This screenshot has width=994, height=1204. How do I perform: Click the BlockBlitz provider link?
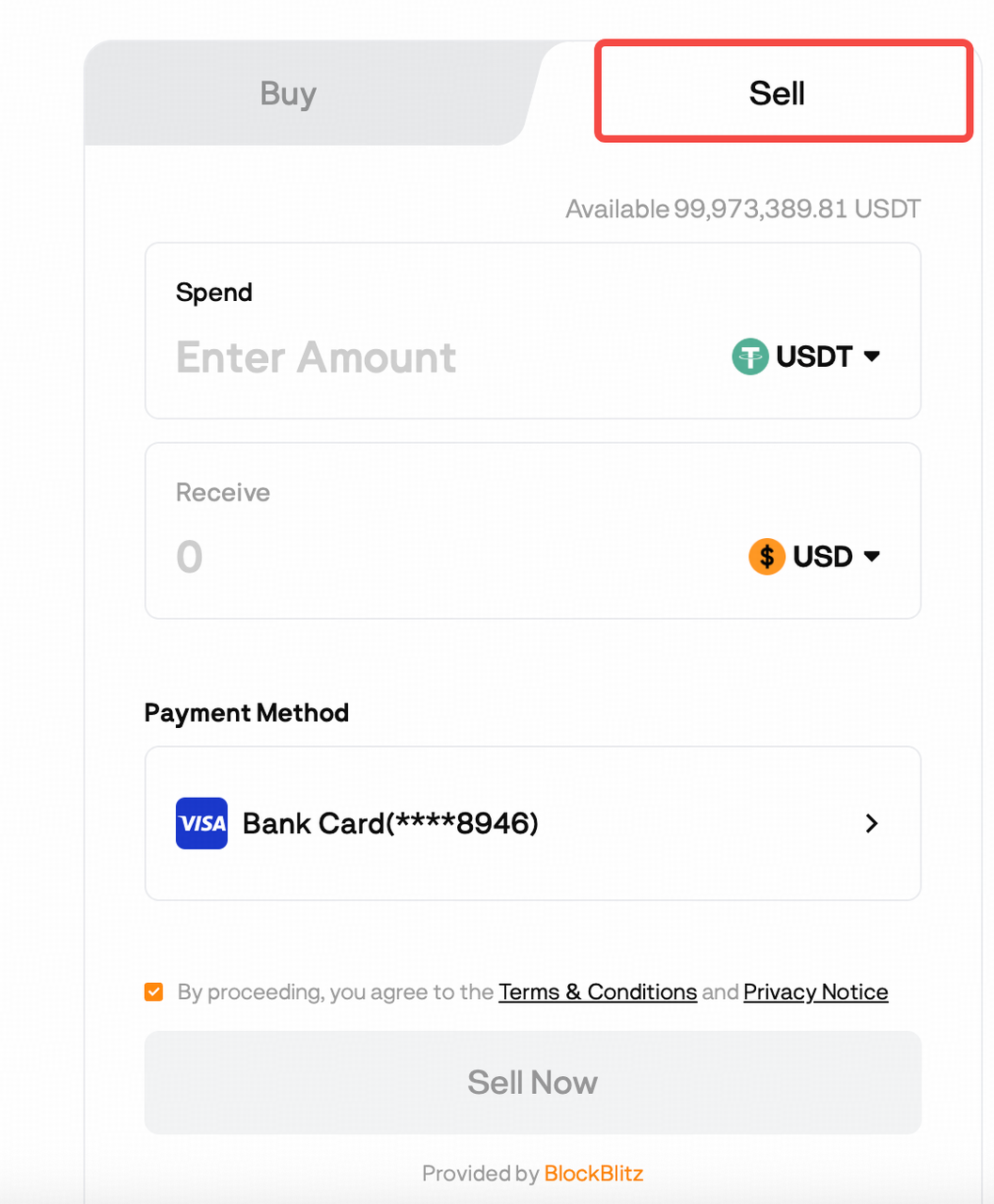point(593,1173)
